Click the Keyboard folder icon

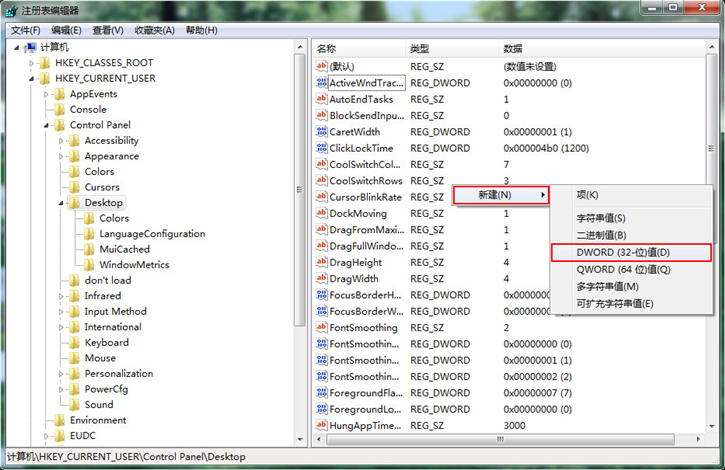tap(74, 343)
